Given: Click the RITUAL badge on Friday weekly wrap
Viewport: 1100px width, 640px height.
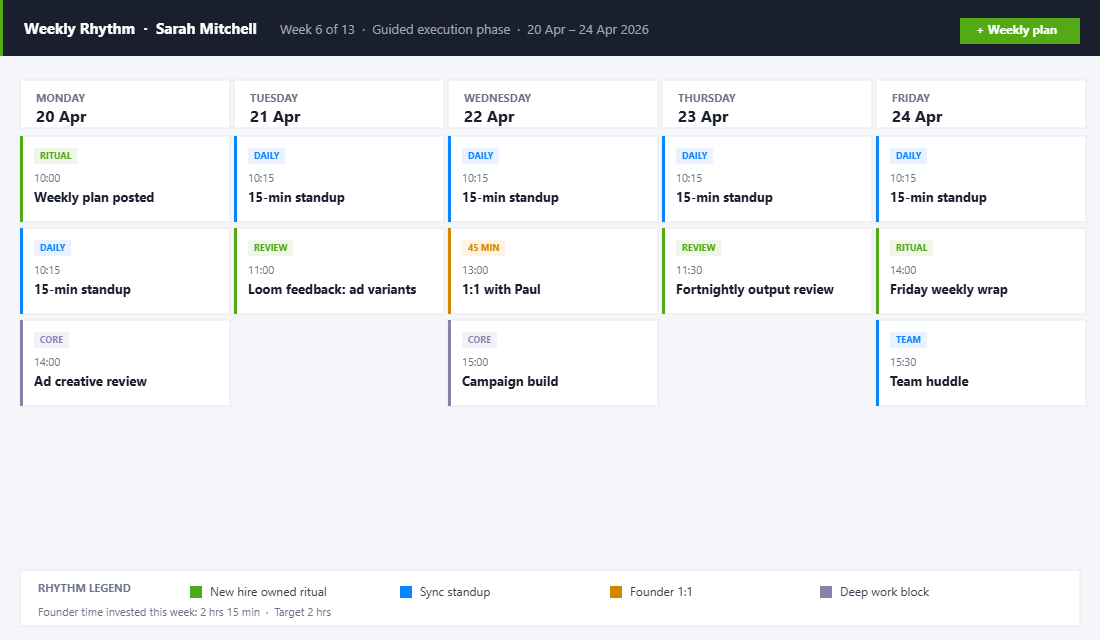Looking at the screenshot, I should pyautogui.click(x=911, y=247).
